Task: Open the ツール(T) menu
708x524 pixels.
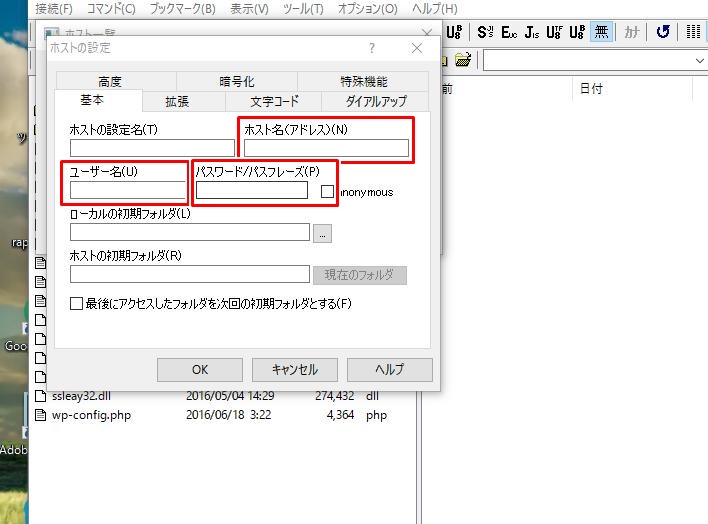Action: (x=303, y=9)
